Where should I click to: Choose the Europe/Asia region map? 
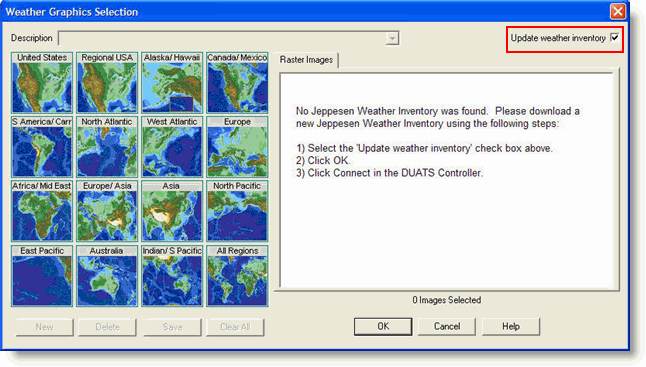tap(107, 211)
